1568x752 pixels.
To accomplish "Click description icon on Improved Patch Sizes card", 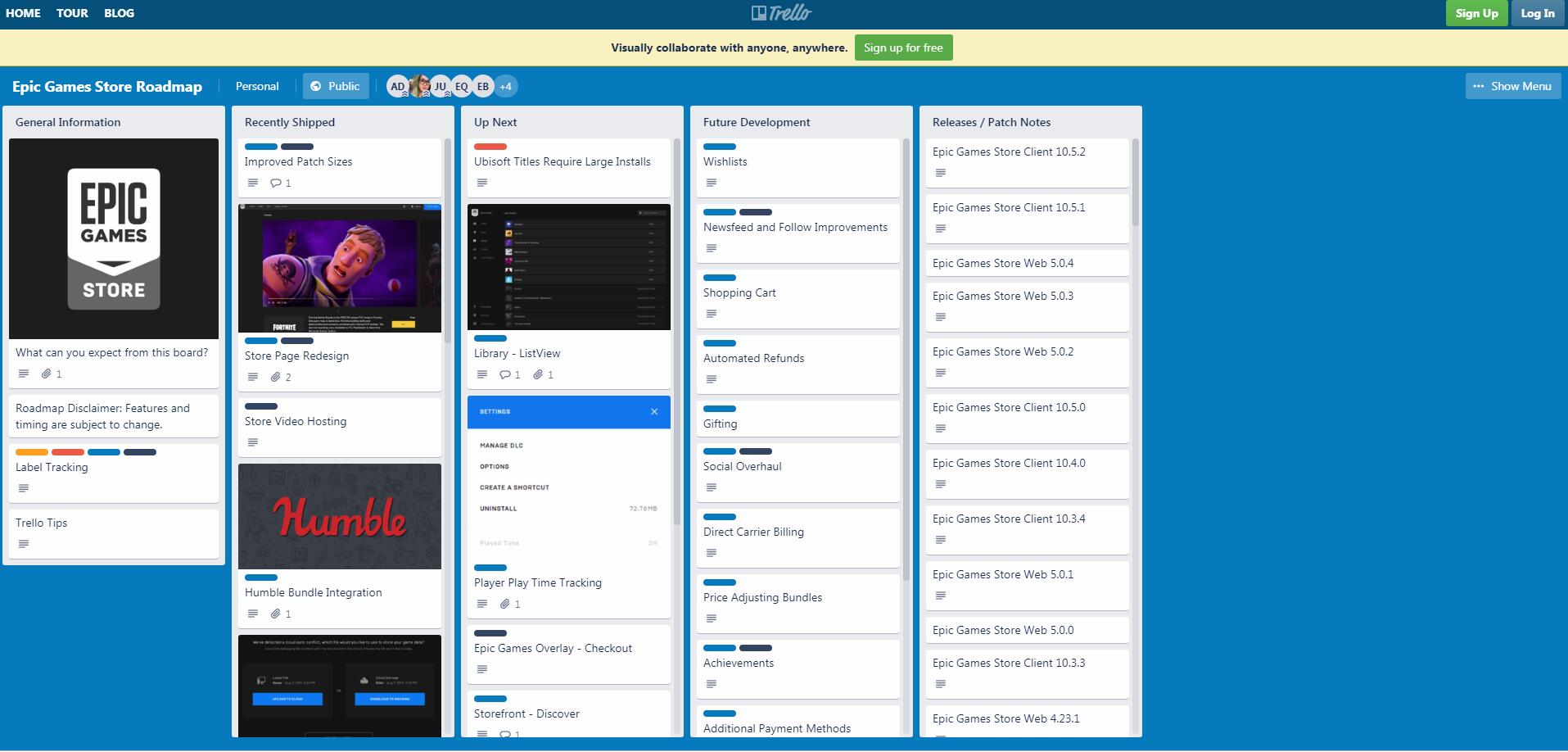I will point(253,183).
